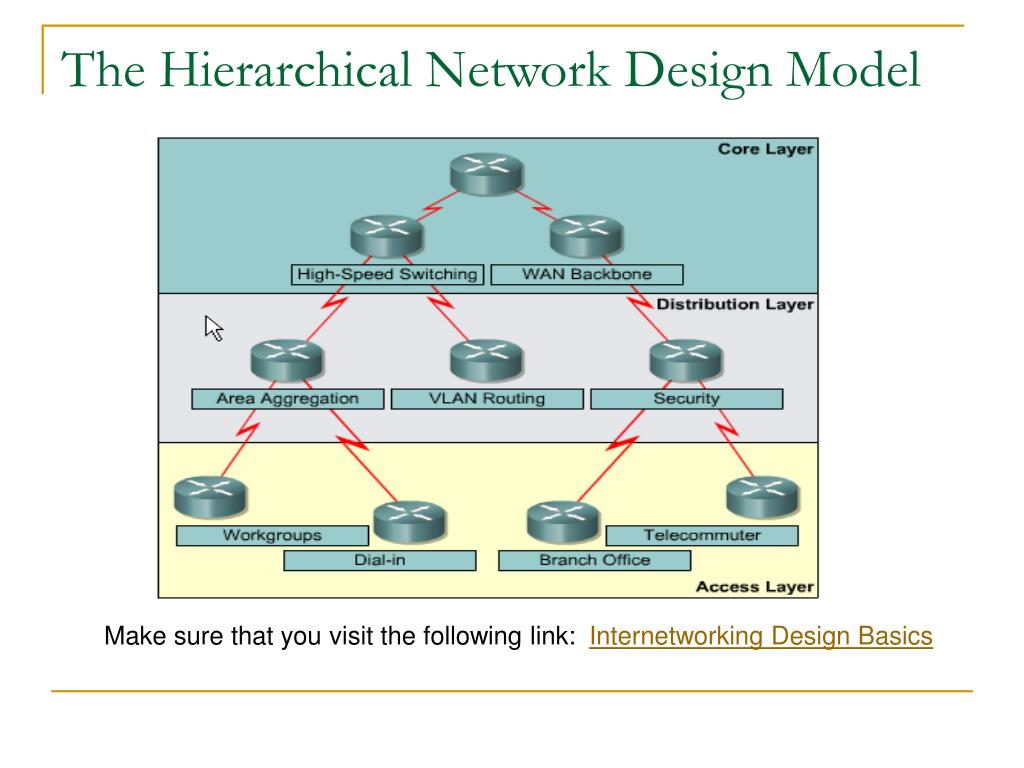Select the Workgroups router icon
The height and width of the screenshot is (768, 1024).
click(x=210, y=498)
